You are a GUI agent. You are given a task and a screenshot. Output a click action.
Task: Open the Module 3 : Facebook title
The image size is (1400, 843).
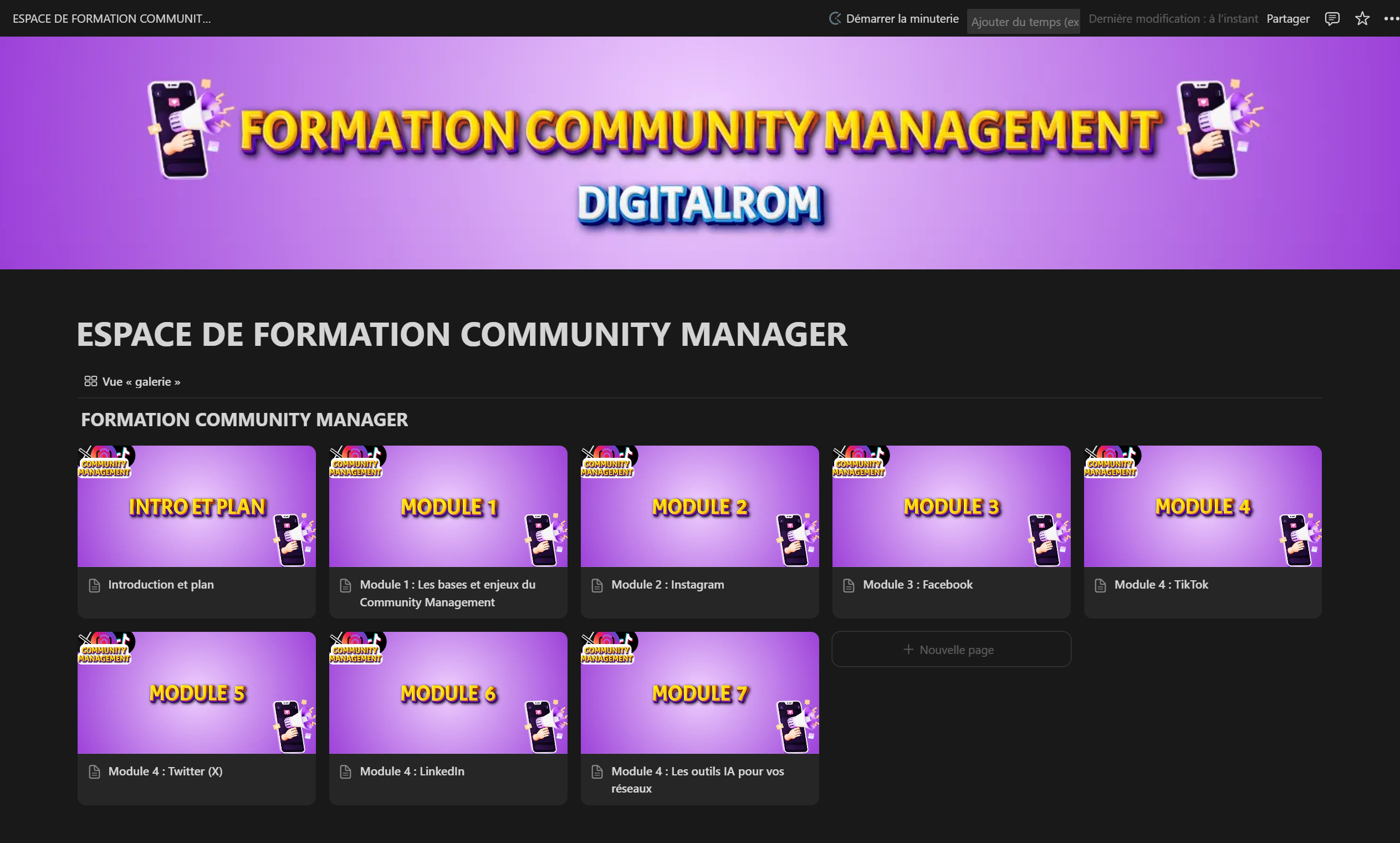[917, 585]
